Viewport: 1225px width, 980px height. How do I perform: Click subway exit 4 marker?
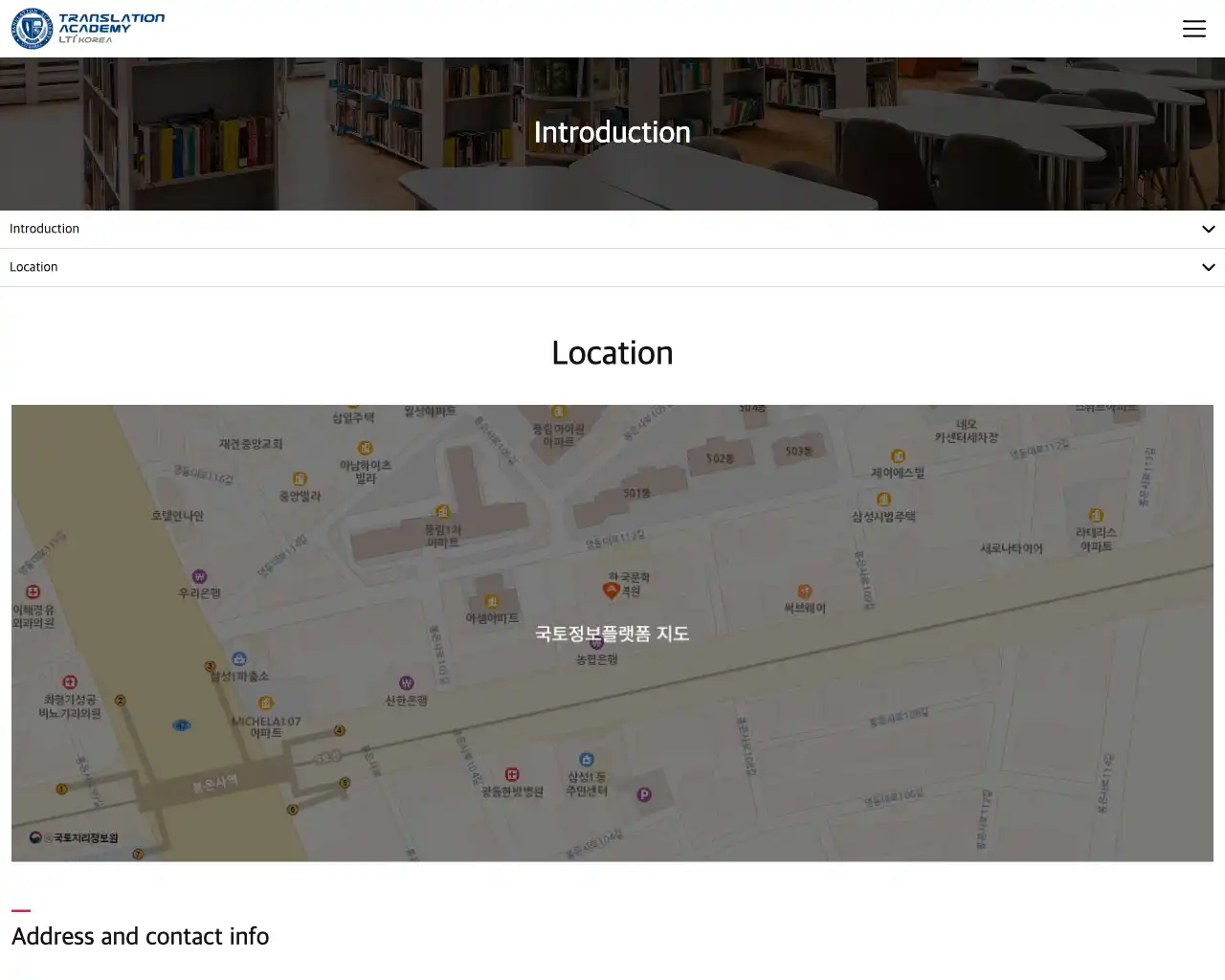(x=339, y=731)
